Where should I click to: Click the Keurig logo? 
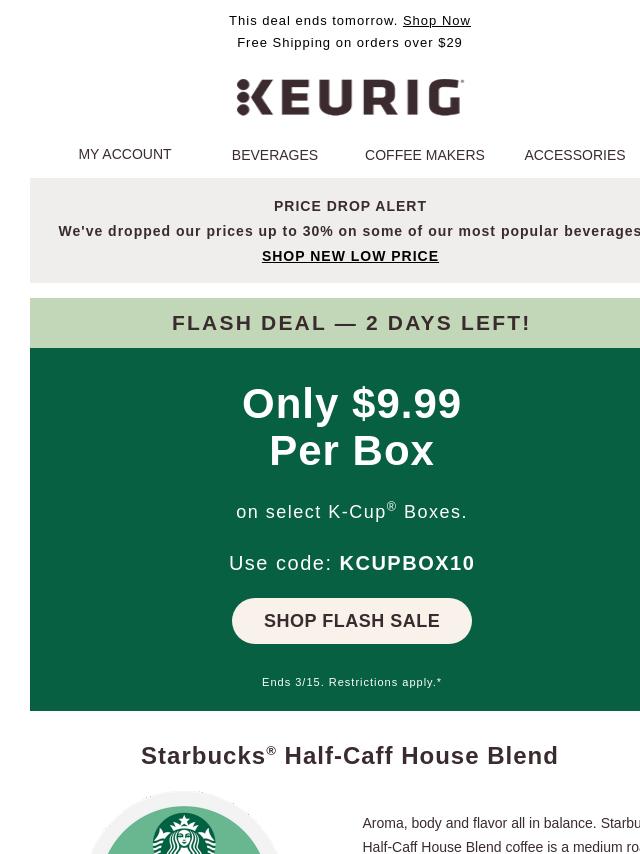tap(350, 97)
